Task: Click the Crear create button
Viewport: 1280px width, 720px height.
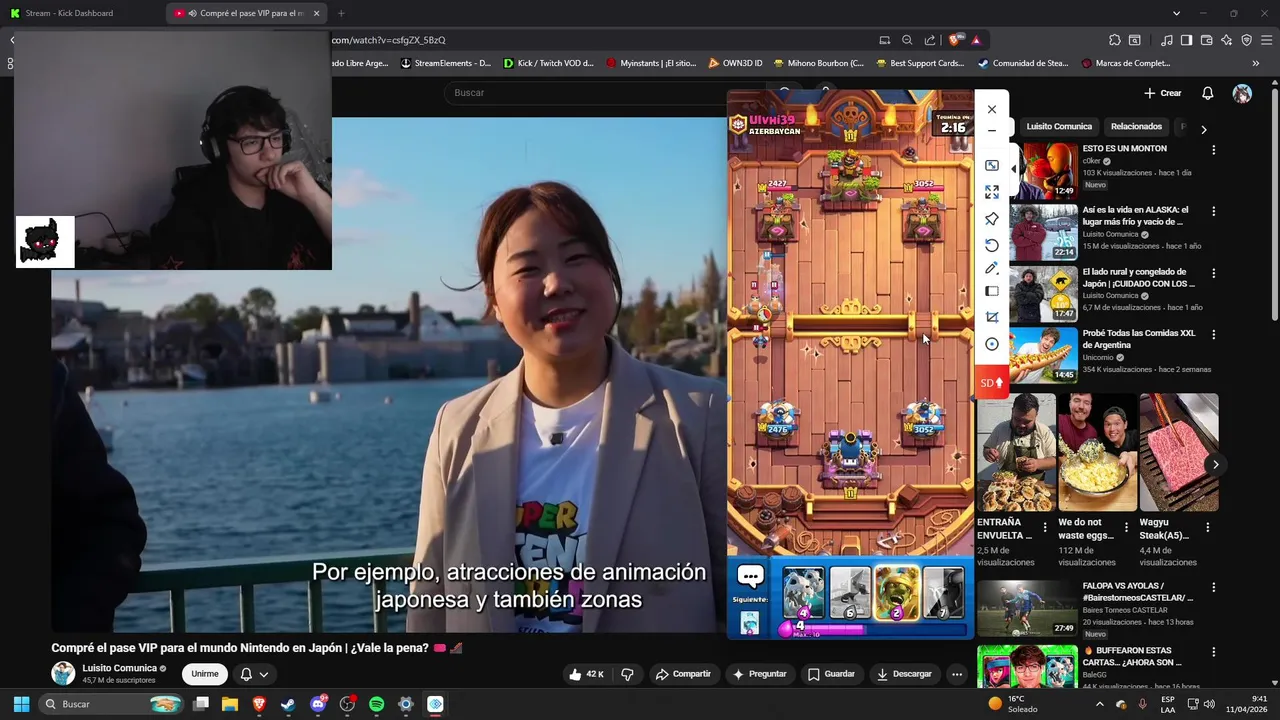Action: coord(1163,93)
